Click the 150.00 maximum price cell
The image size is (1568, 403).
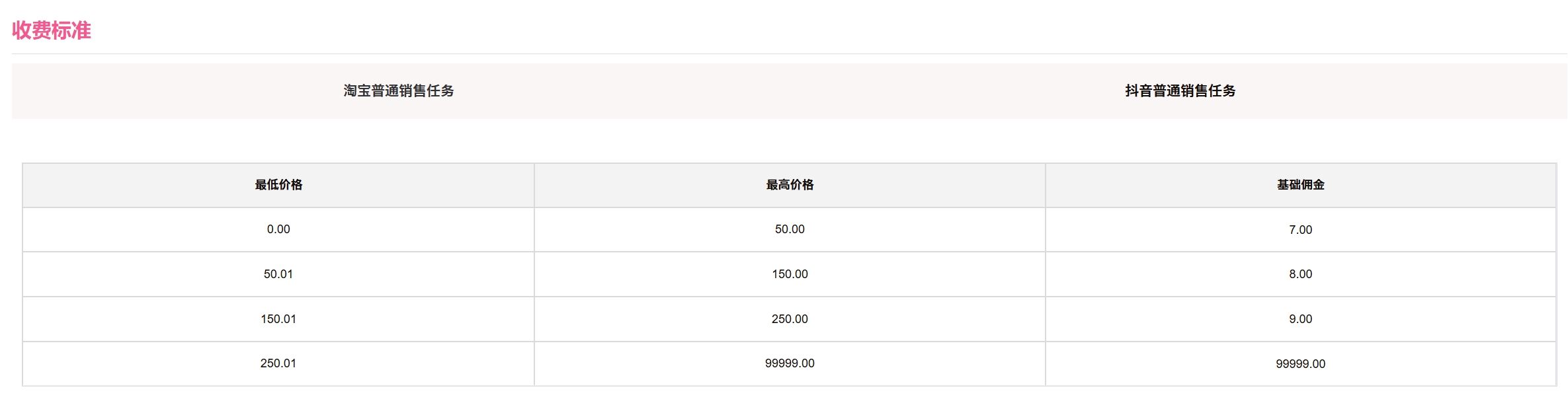coord(790,274)
